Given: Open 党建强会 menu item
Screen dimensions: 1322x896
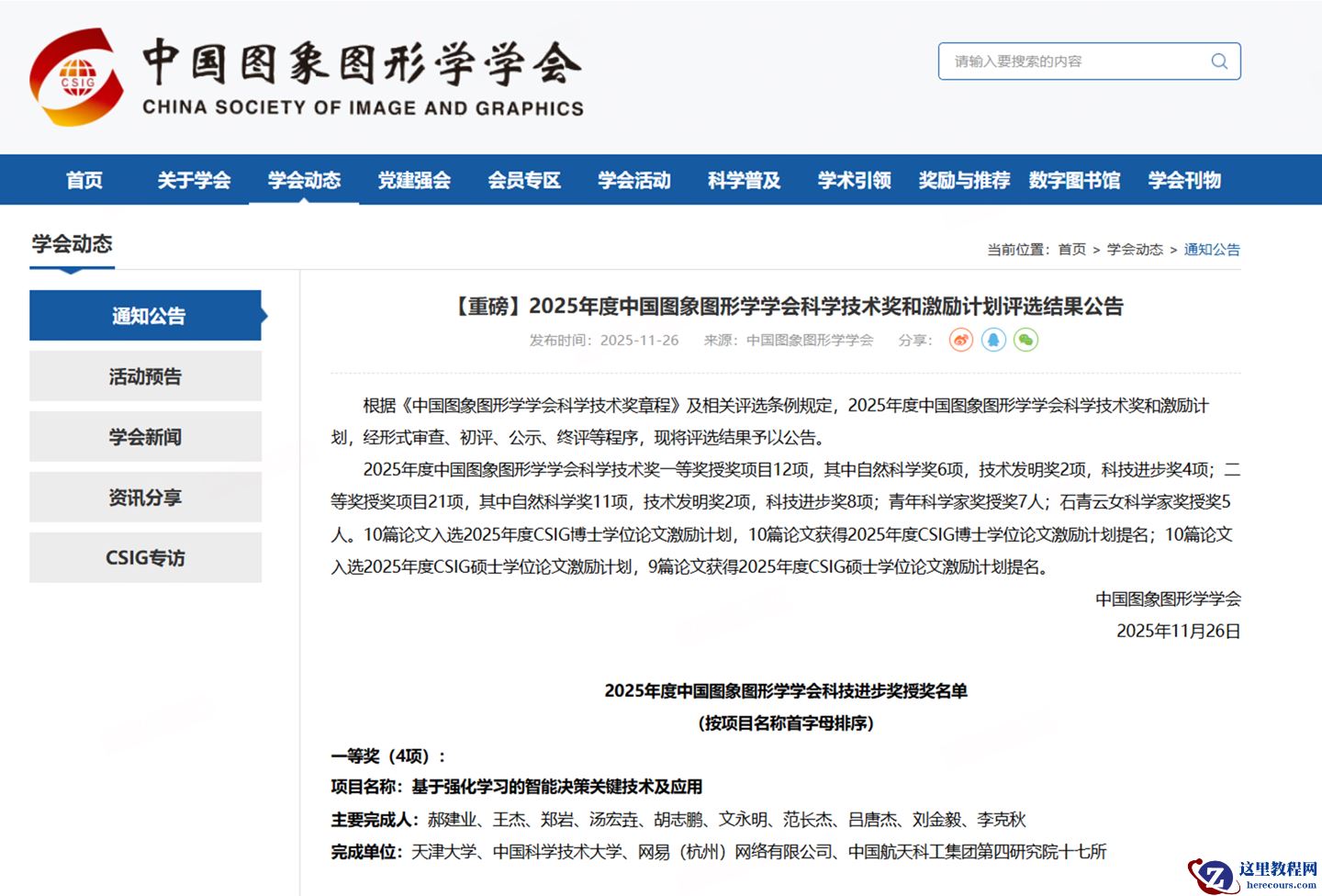Looking at the screenshot, I should [414, 180].
